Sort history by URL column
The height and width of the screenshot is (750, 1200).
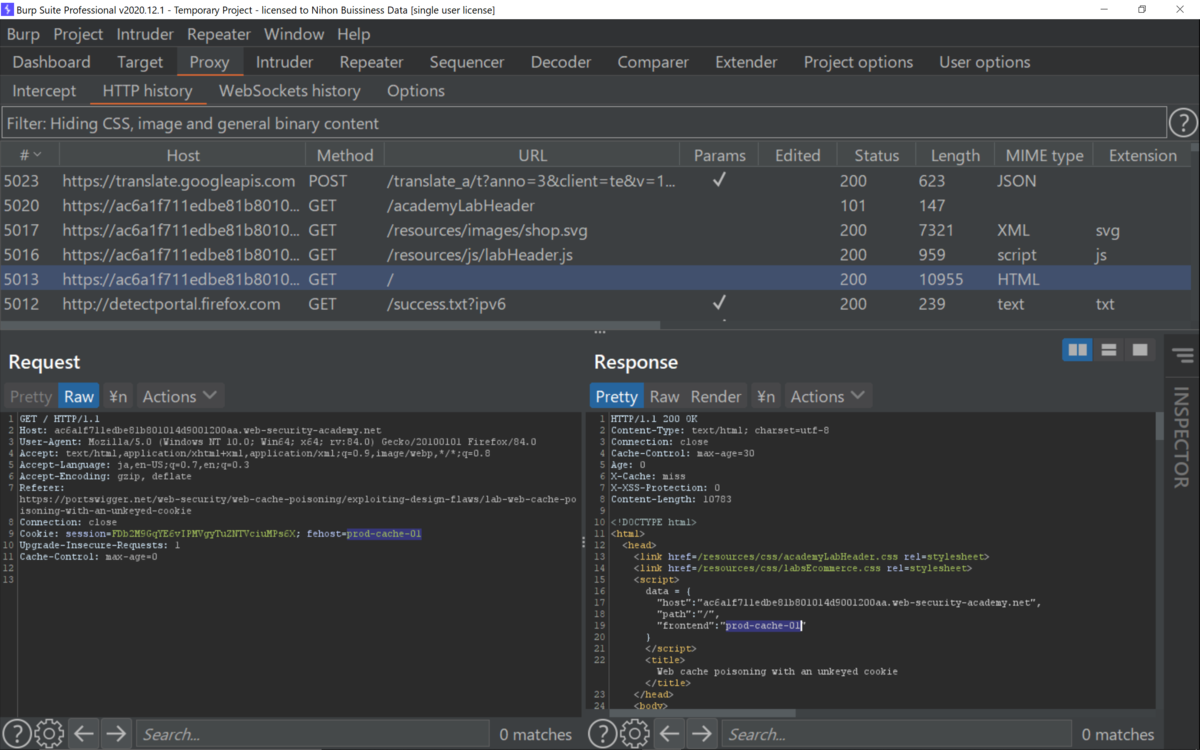533,155
